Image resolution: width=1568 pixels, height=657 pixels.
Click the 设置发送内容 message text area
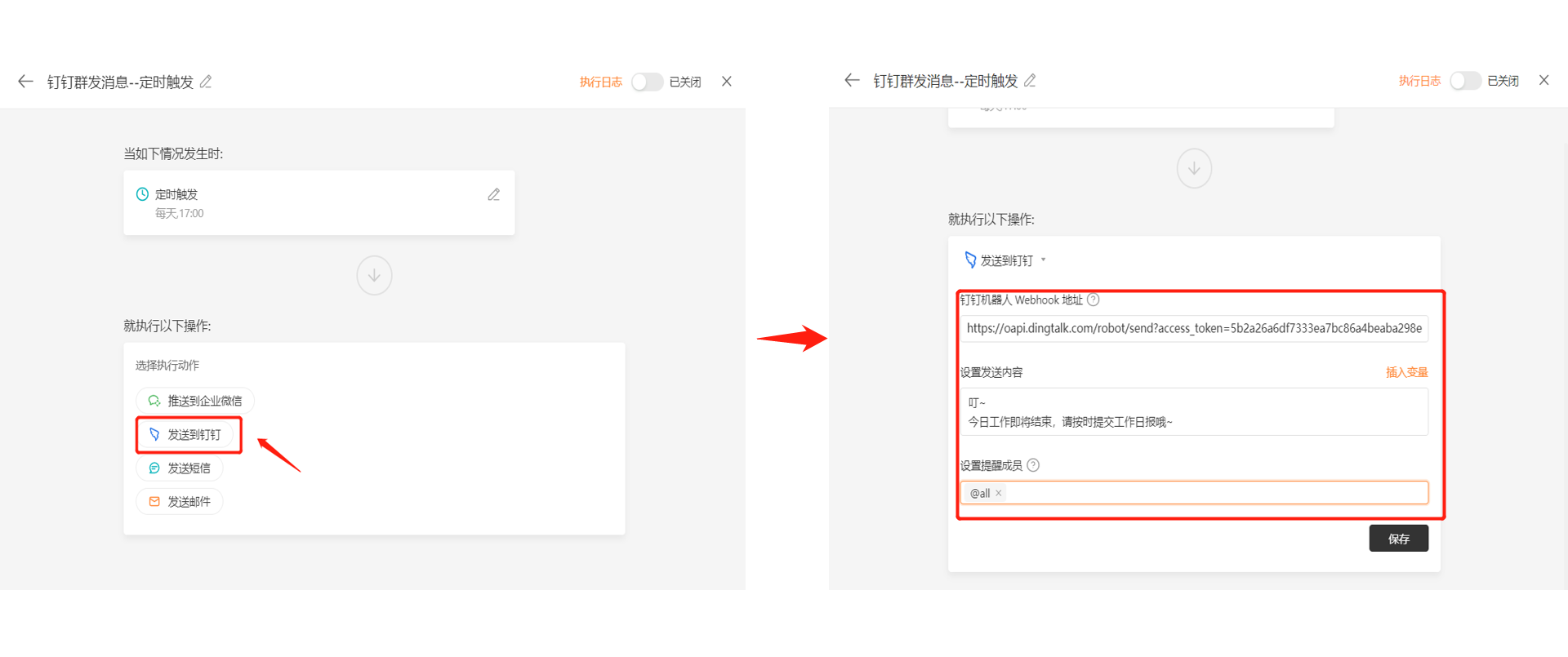[1194, 411]
